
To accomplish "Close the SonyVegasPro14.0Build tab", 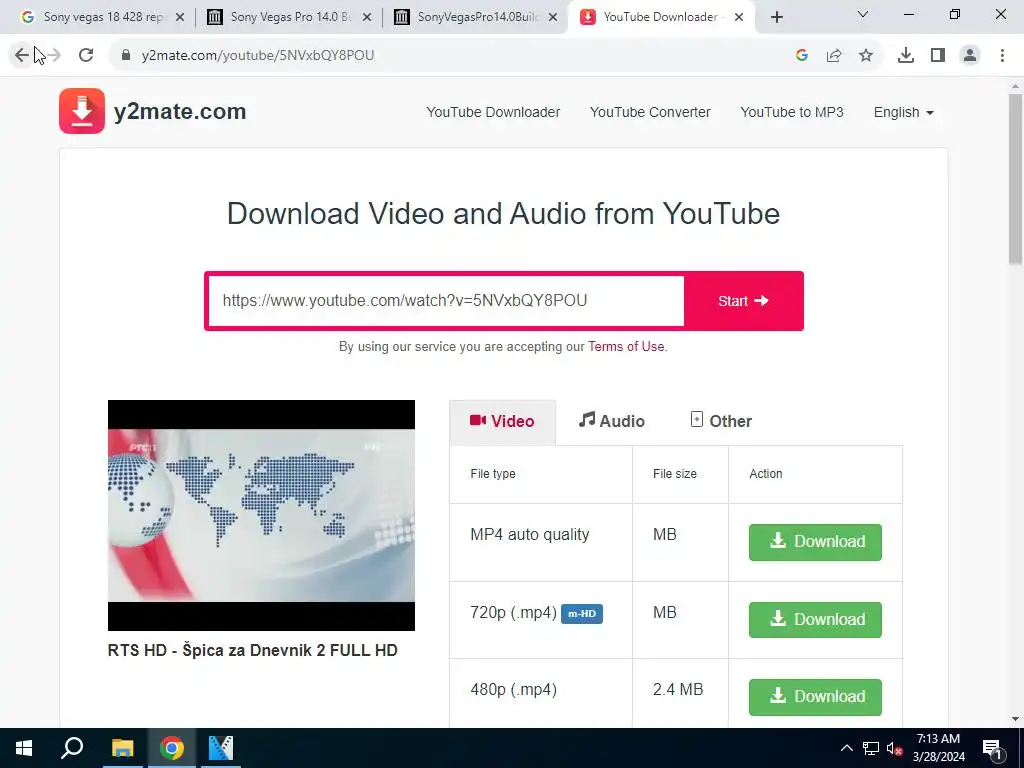I will (x=553, y=18).
